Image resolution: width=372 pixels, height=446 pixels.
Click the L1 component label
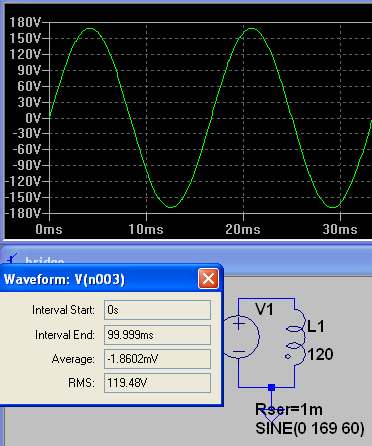point(316,326)
